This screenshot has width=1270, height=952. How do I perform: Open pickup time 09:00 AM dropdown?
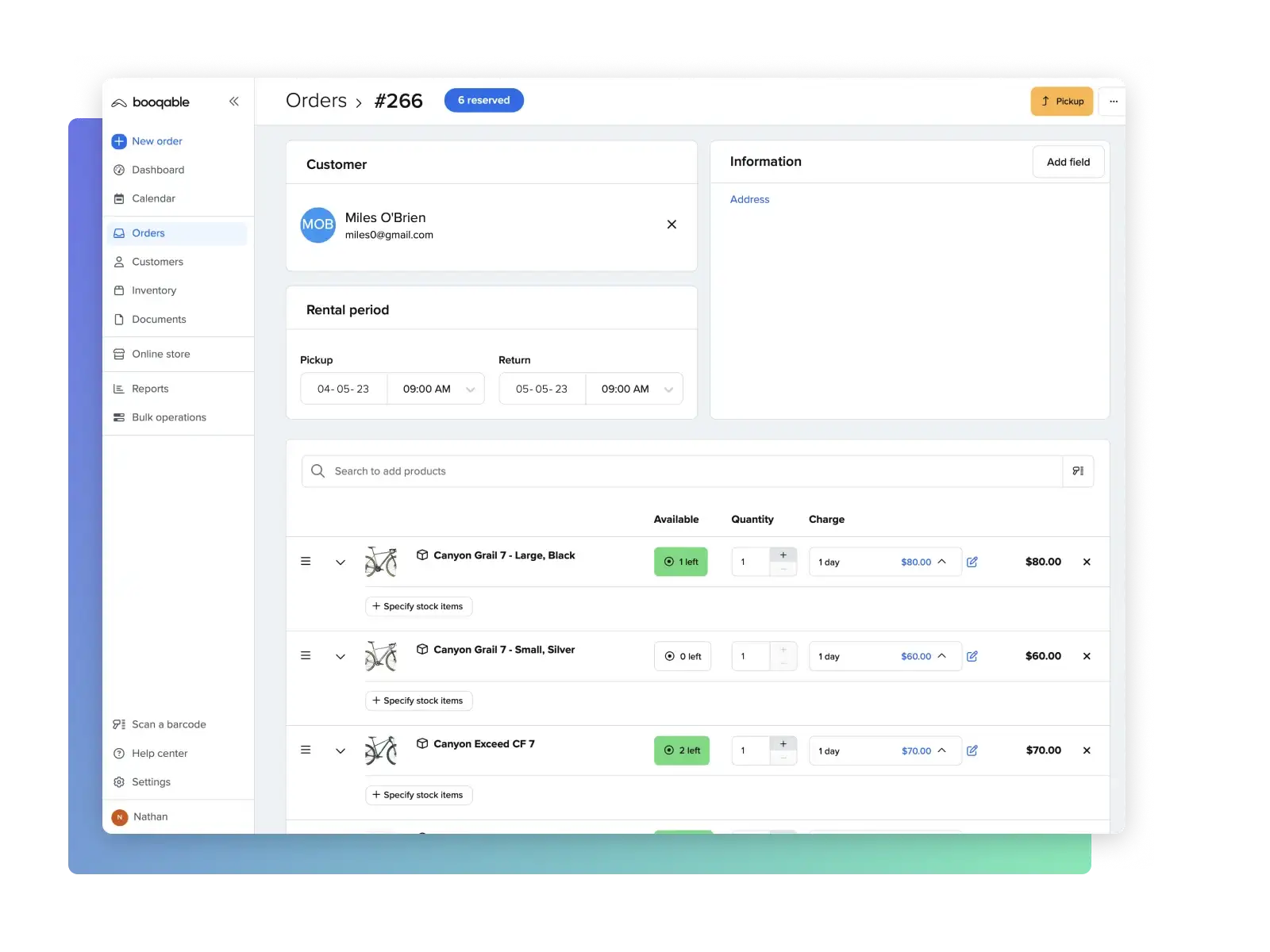437,389
